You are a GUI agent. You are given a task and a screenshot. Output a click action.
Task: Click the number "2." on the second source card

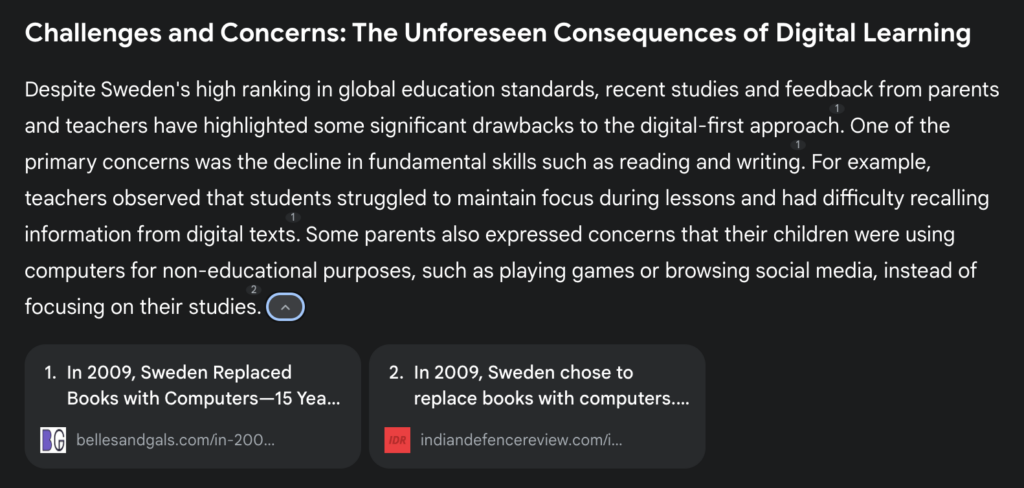point(396,373)
